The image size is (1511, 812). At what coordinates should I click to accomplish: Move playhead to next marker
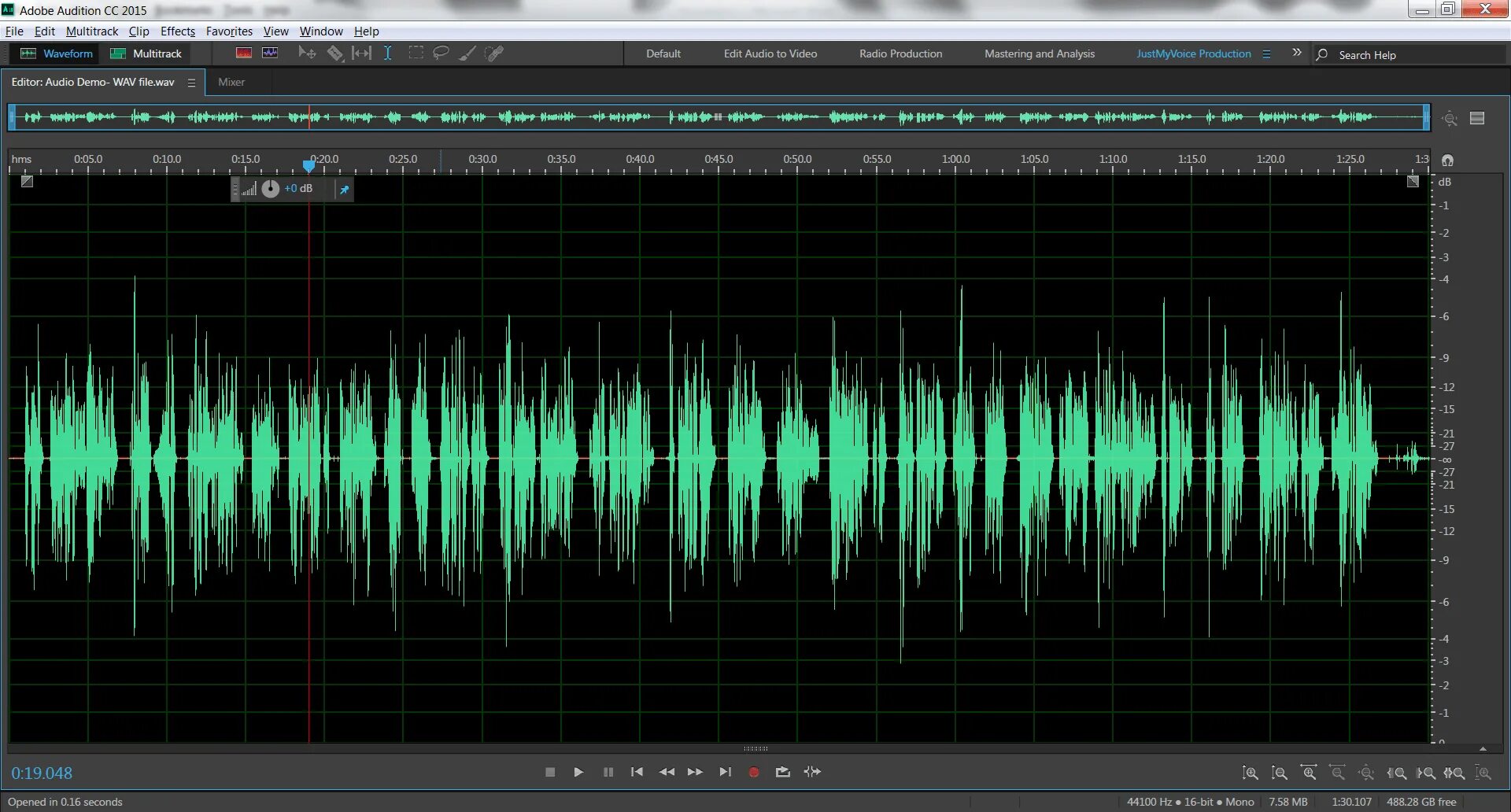point(725,772)
